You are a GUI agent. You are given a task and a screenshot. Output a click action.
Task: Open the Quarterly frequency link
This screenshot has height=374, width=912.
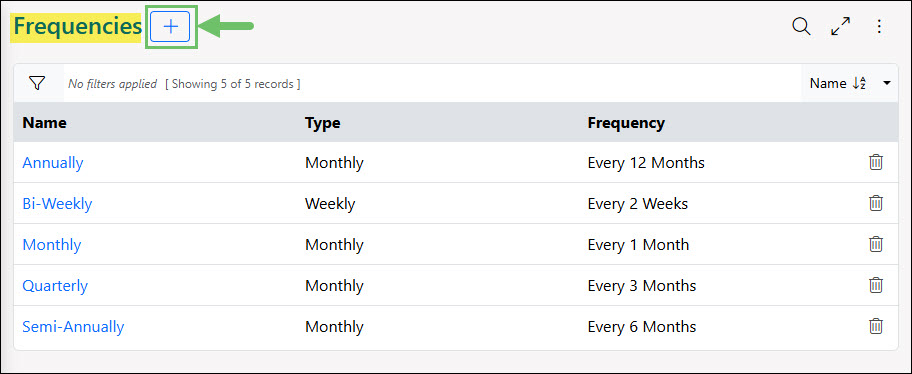(x=55, y=286)
